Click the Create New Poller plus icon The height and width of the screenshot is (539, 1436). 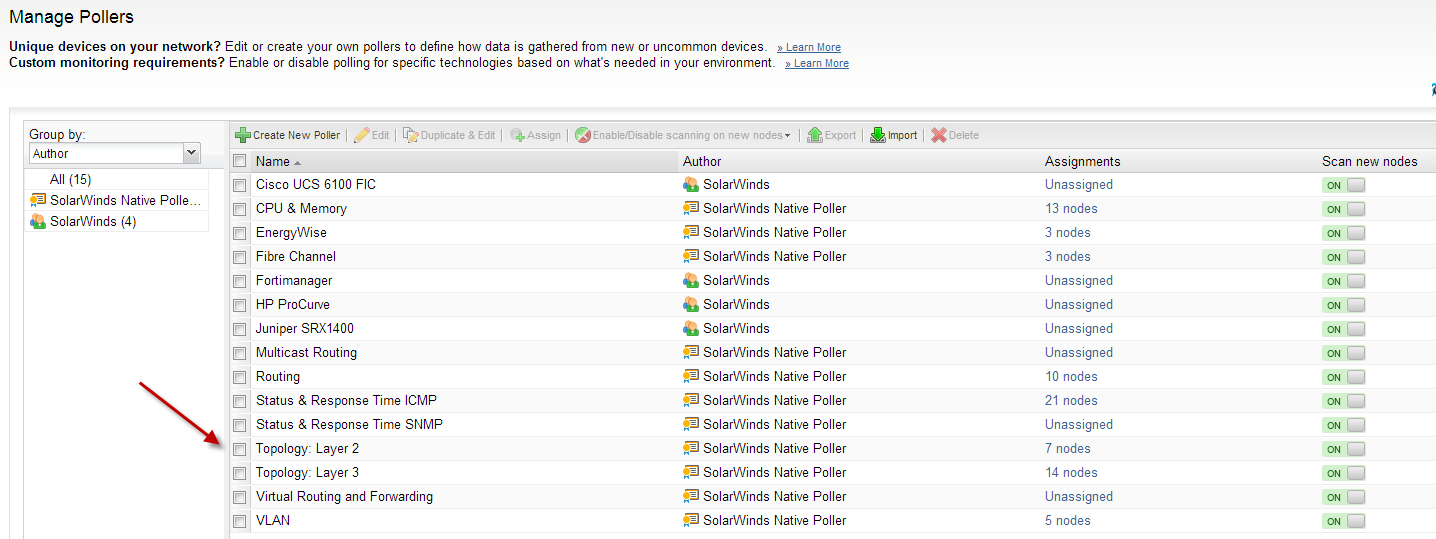pos(242,135)
